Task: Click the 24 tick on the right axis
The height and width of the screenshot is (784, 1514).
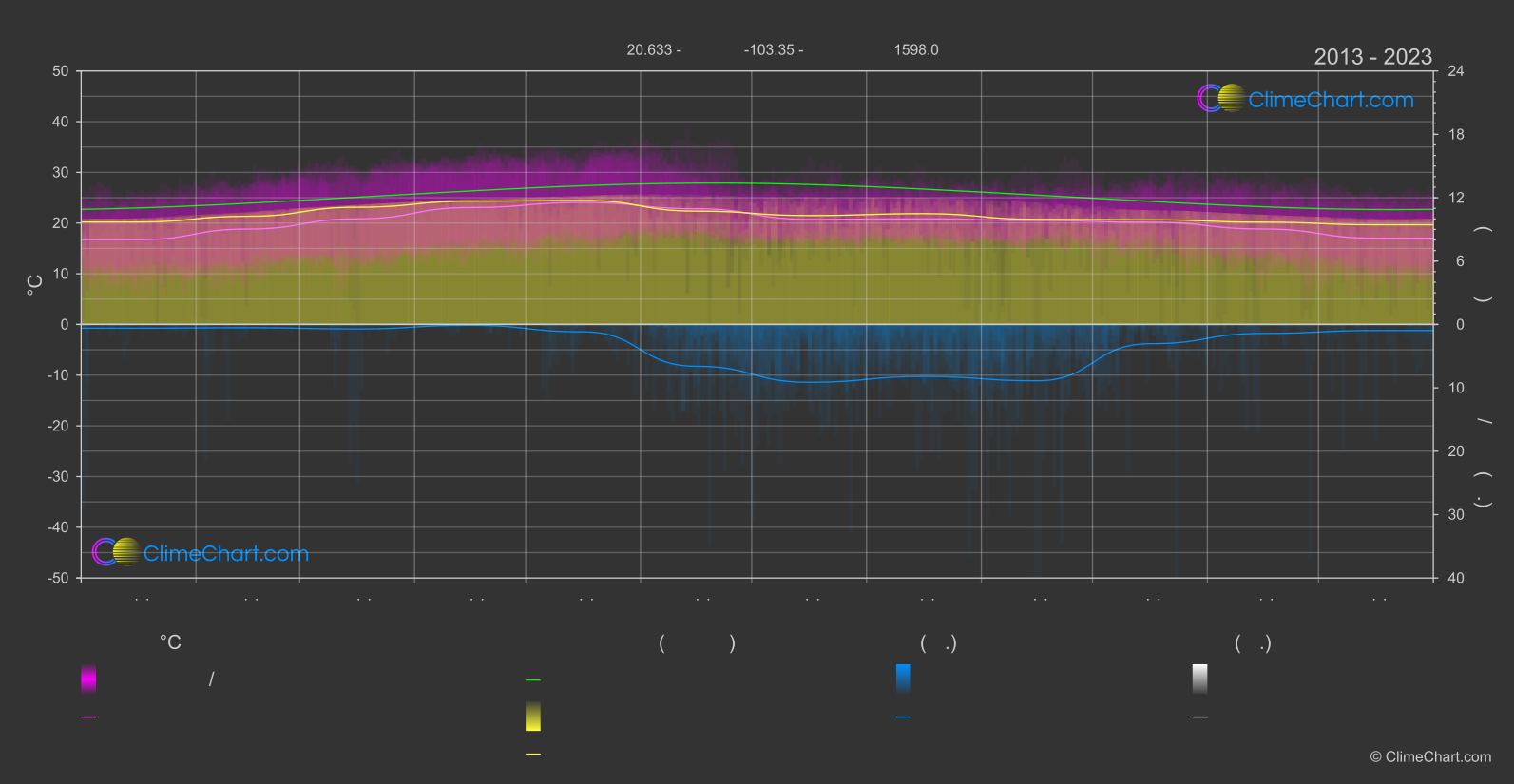Action: coord(1456,71)
